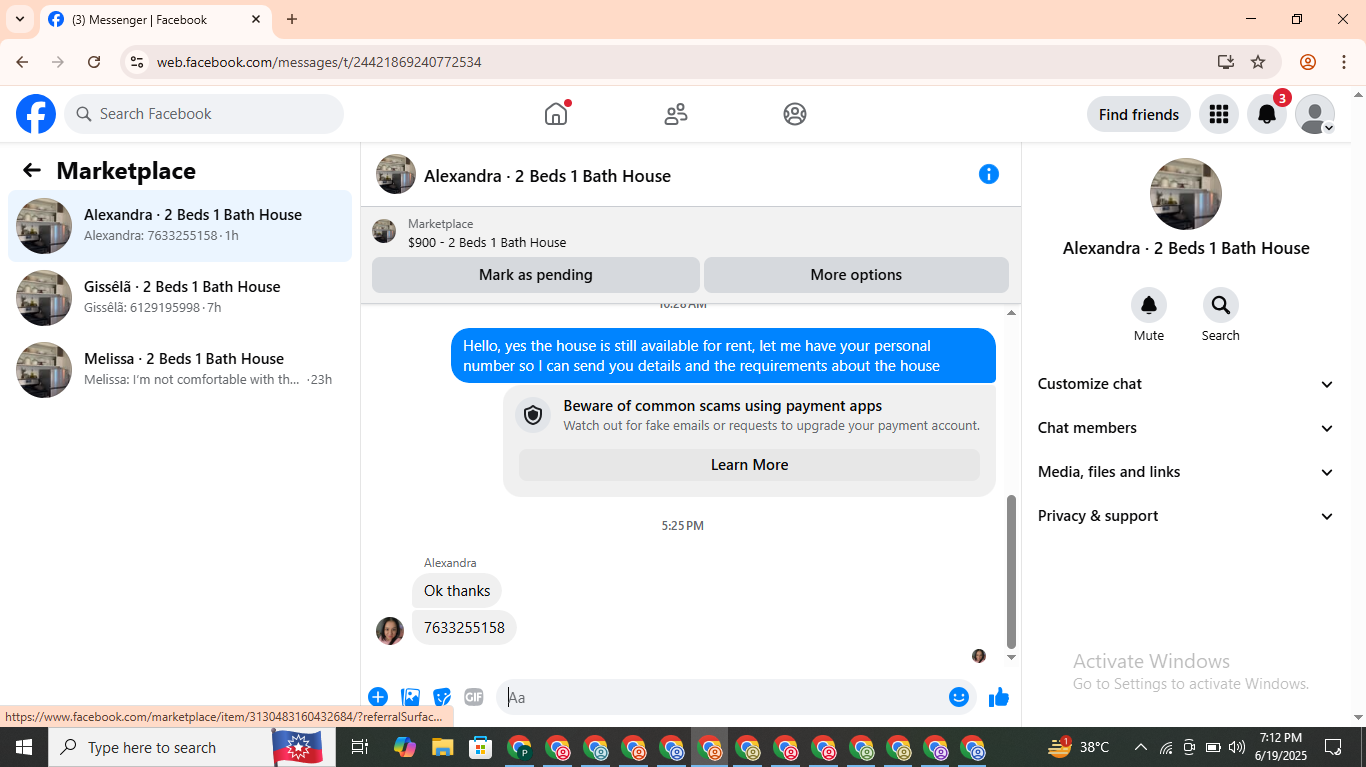Viewport: 1366px width, 767px height.
Task: Click the chat message list scrollbar
Action: 1011,571
